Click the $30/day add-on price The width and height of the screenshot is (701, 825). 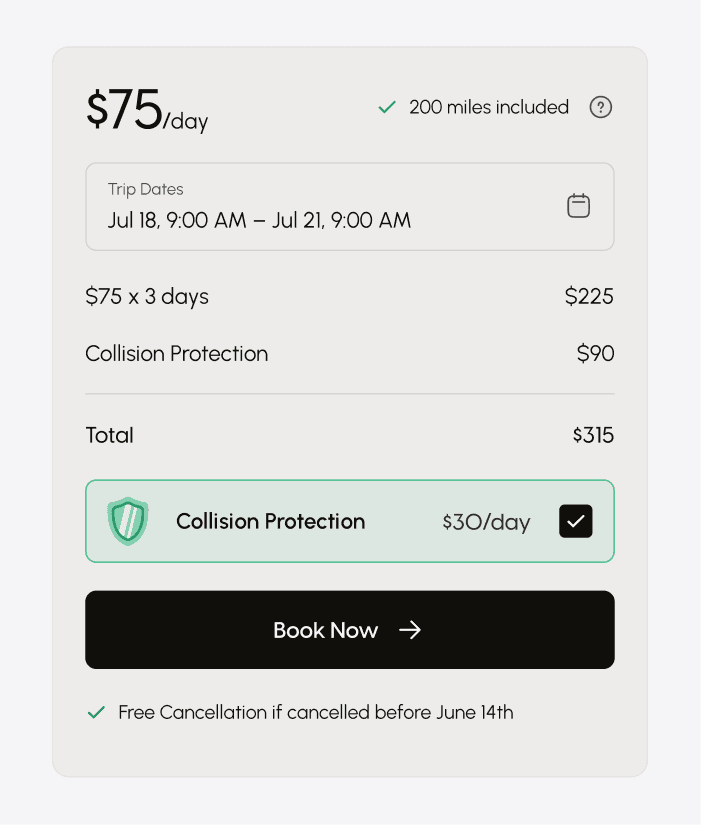tap(486, 522)
